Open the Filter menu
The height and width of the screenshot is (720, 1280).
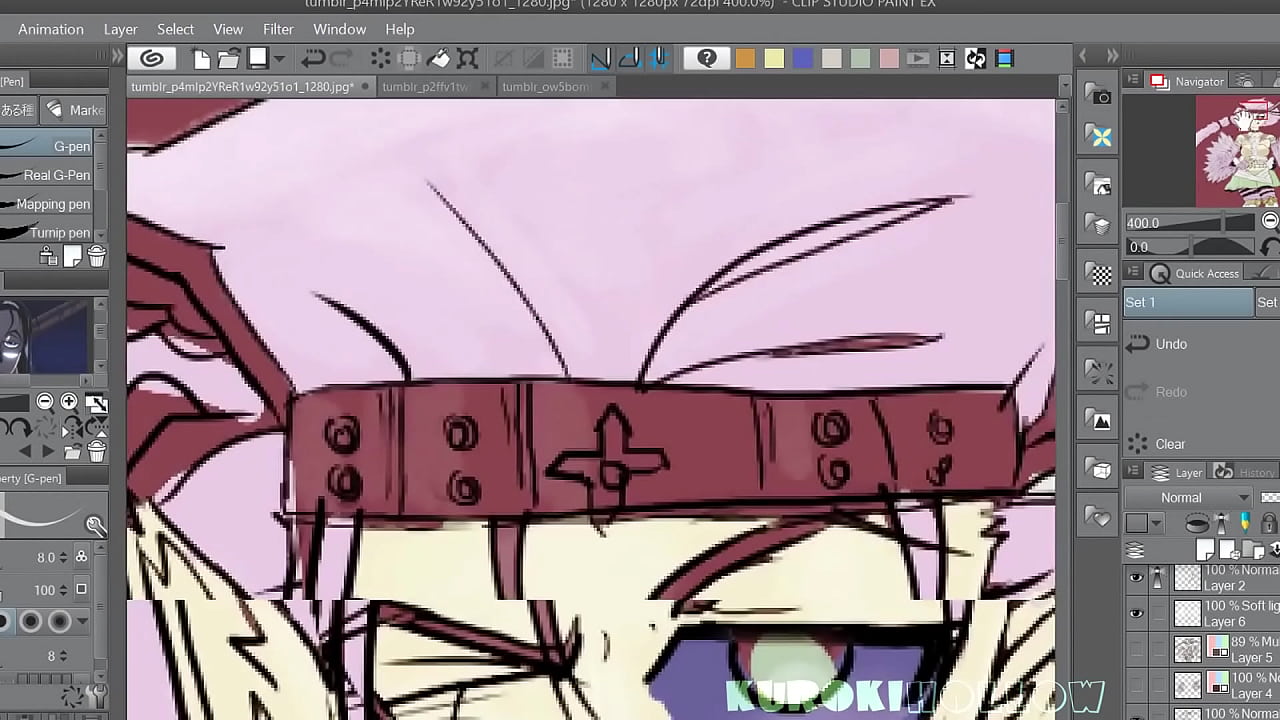(278, 29)
